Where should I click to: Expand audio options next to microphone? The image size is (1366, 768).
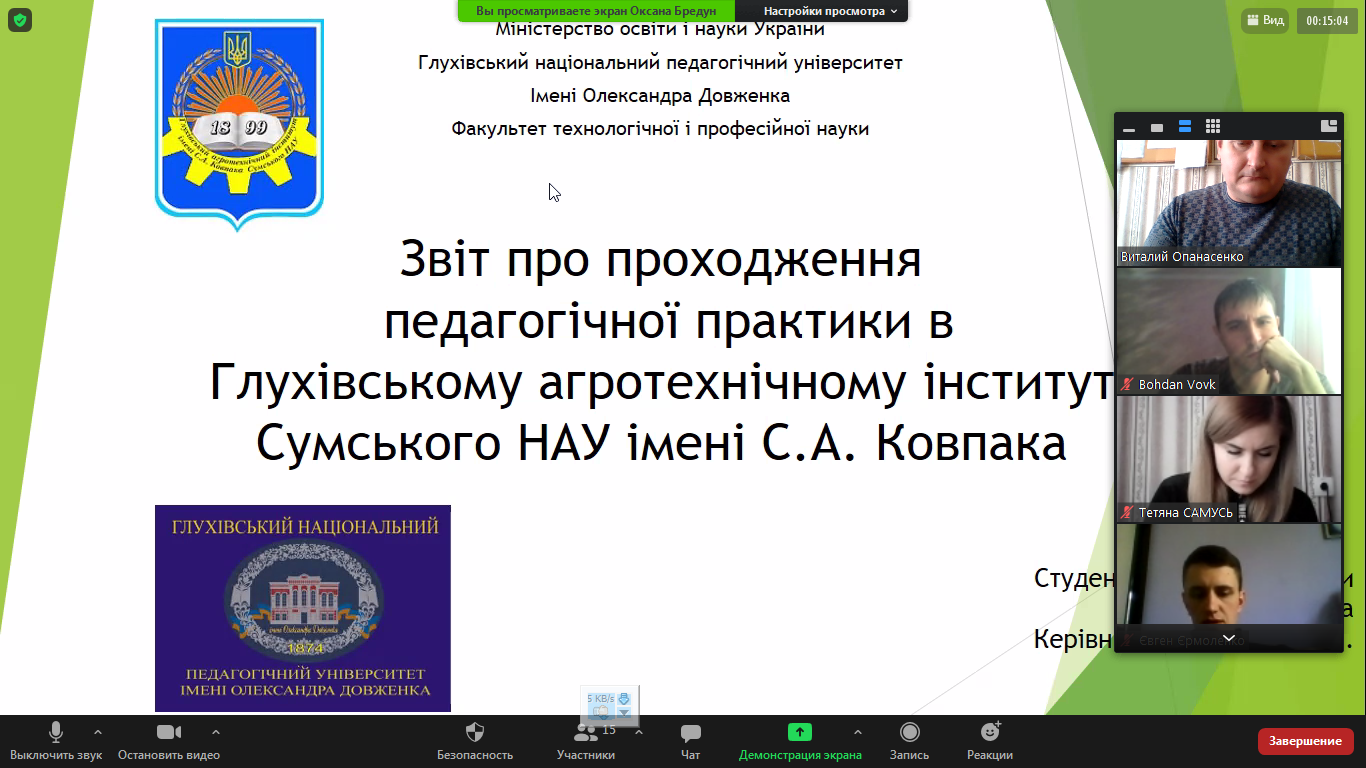coord(98,732)
